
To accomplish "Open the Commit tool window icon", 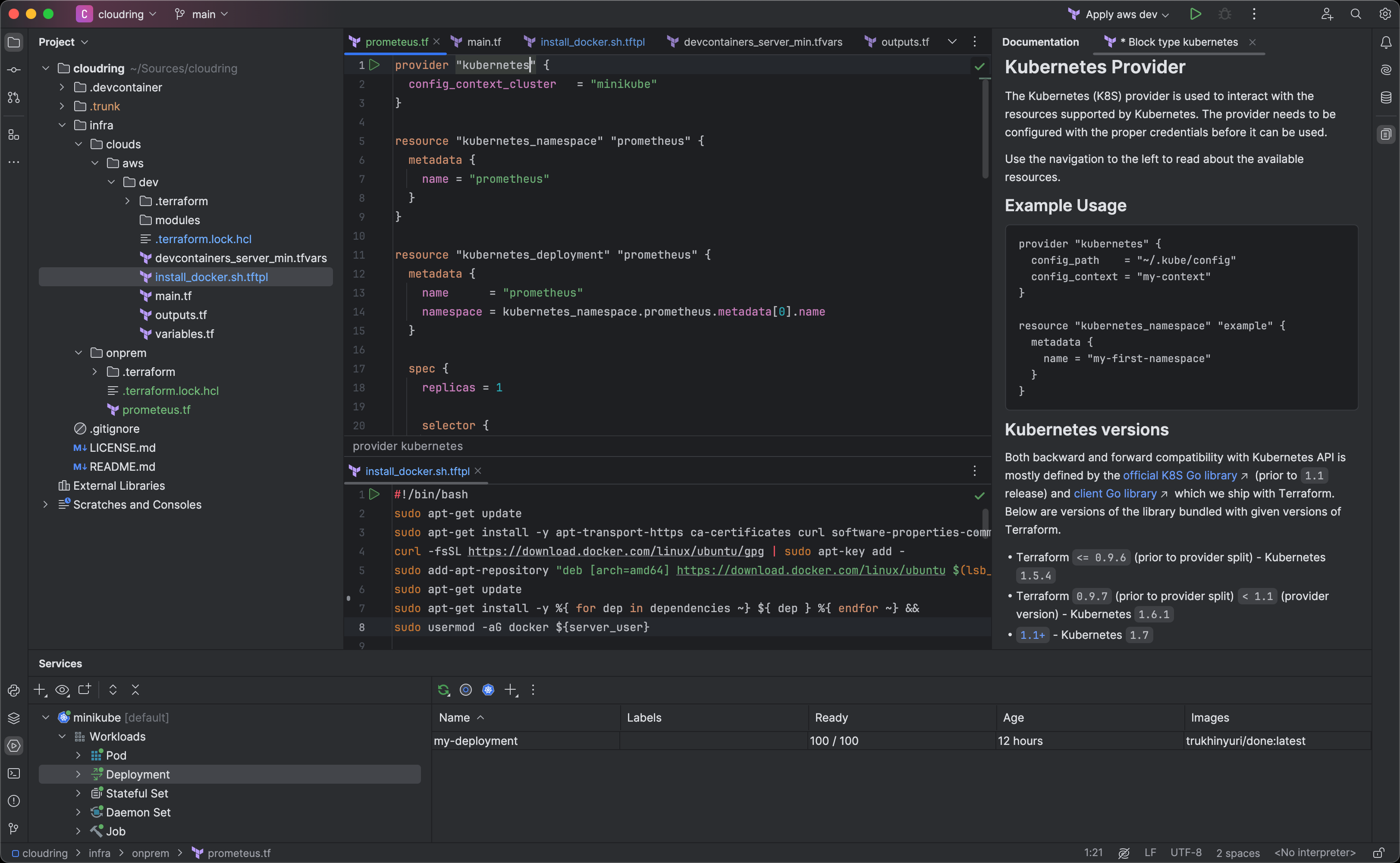I will pos(14,70).
